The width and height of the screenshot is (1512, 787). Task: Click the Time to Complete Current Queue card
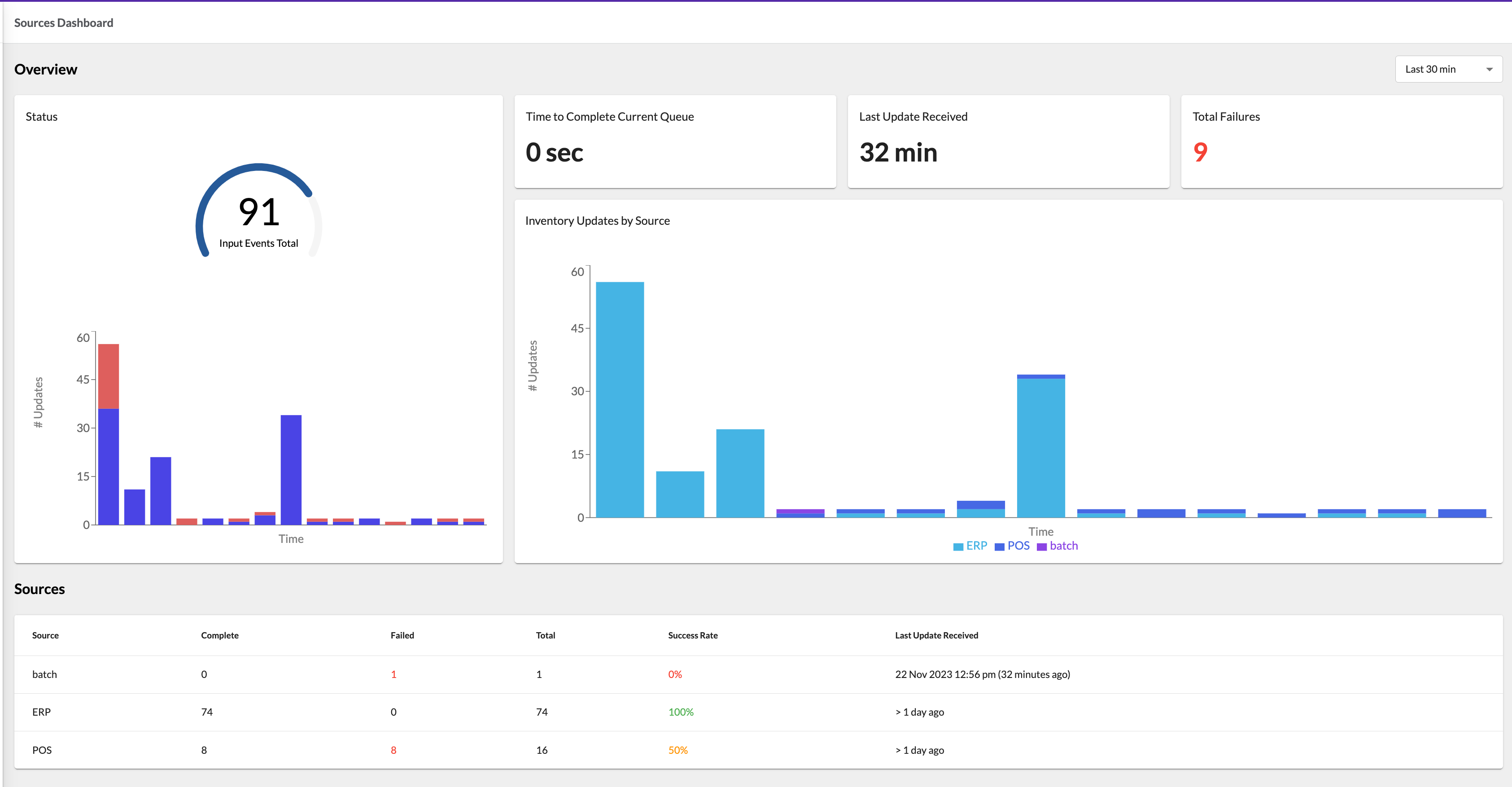pos(675,141)
